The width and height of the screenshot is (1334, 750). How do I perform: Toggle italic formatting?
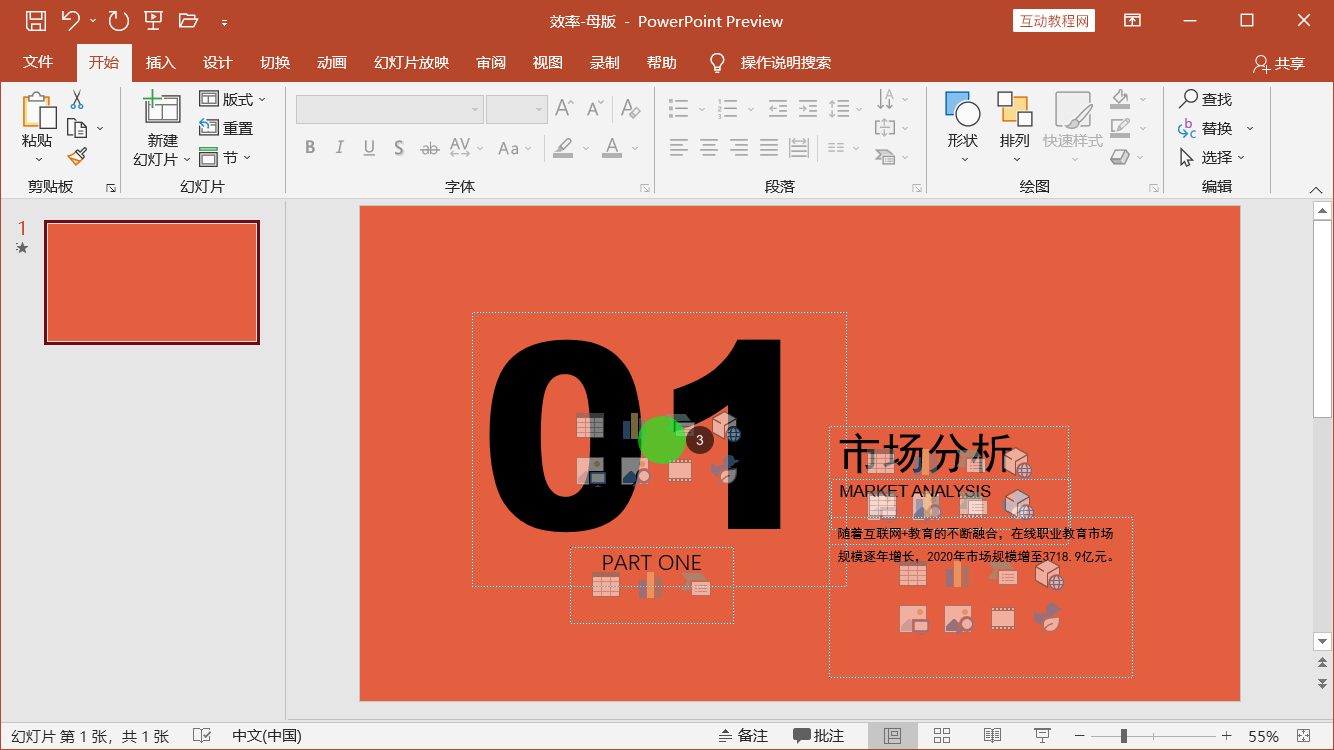339,148
